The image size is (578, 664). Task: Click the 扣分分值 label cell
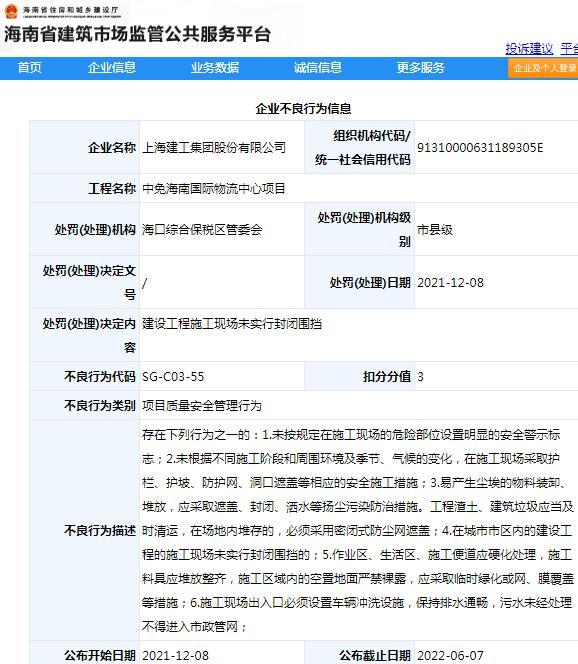coord(360,376)
